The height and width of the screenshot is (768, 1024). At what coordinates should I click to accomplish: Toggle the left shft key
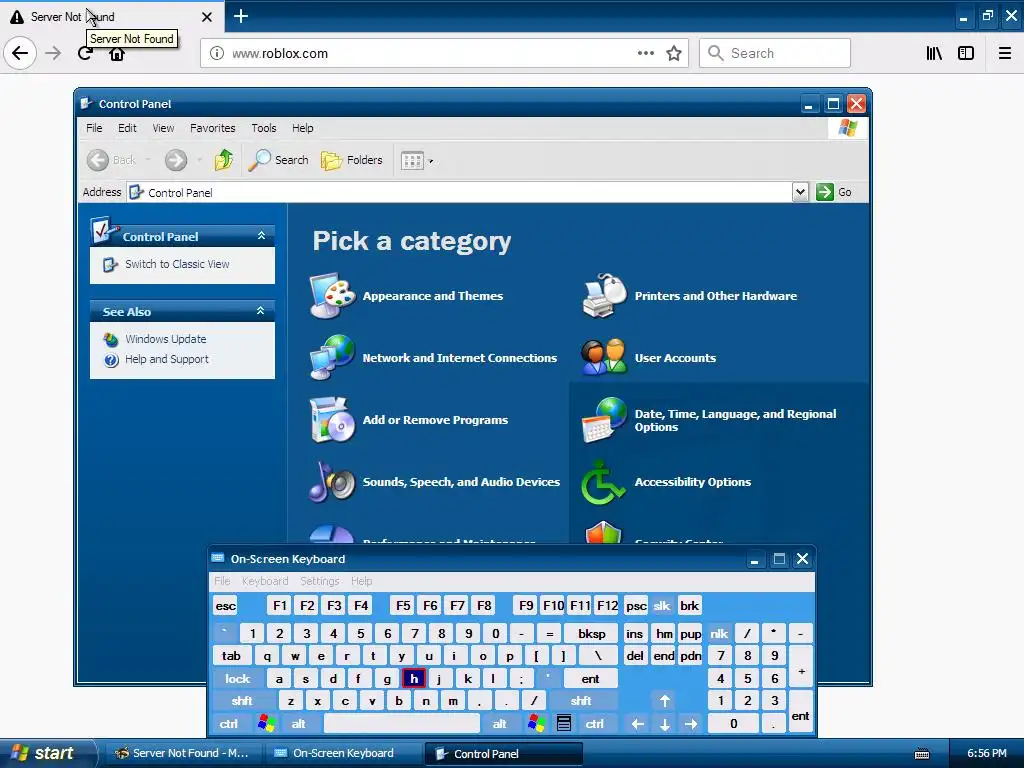point(242,701)
